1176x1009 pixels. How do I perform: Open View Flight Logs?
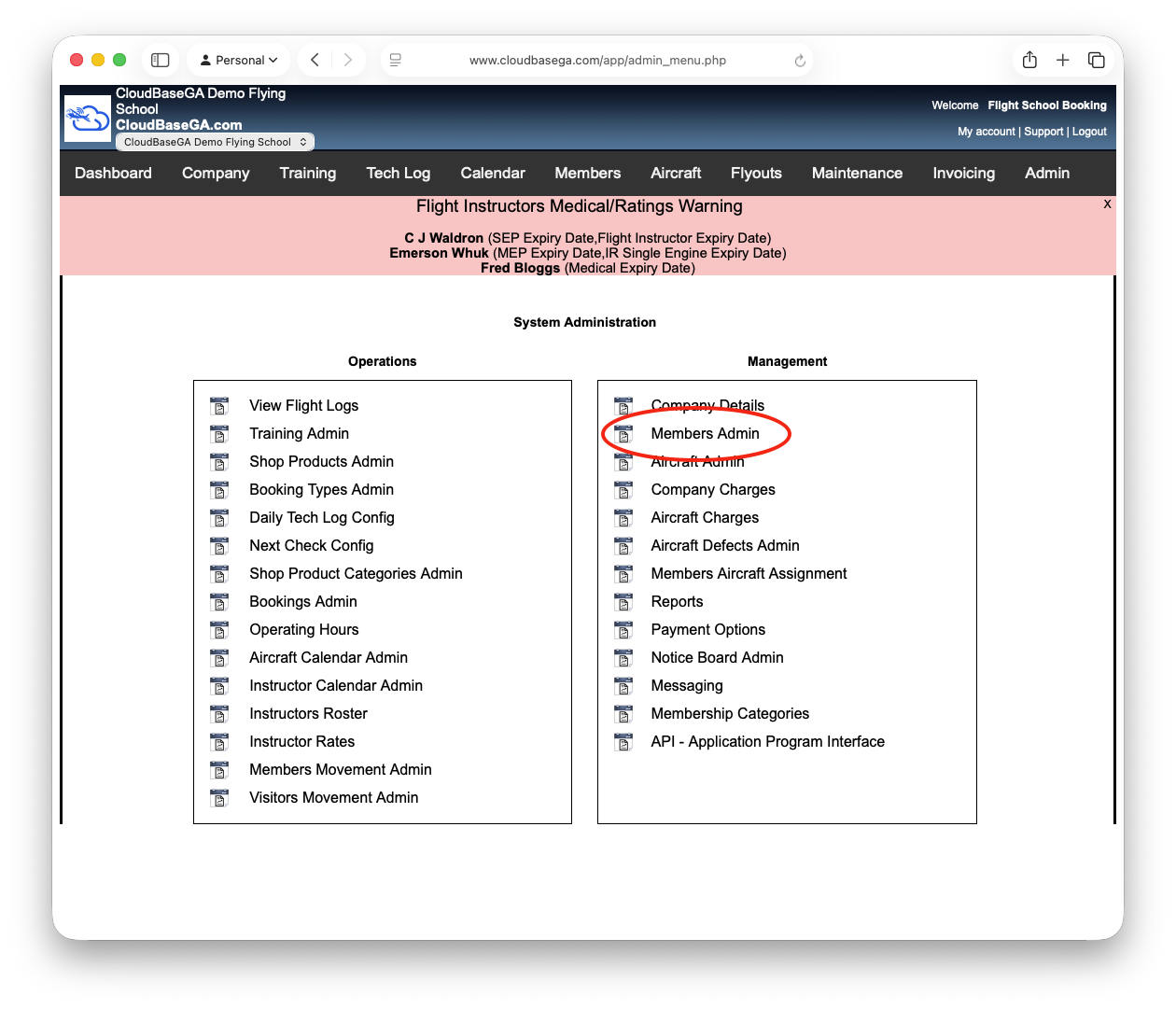[303, 406]
